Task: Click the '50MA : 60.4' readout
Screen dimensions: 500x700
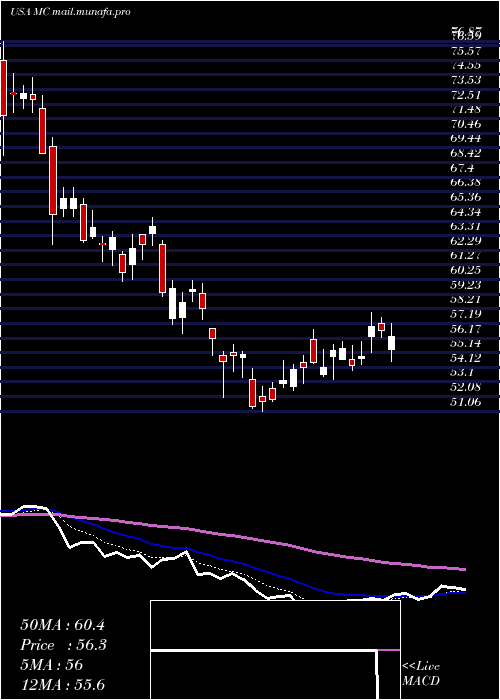Action: pos(62,625)
